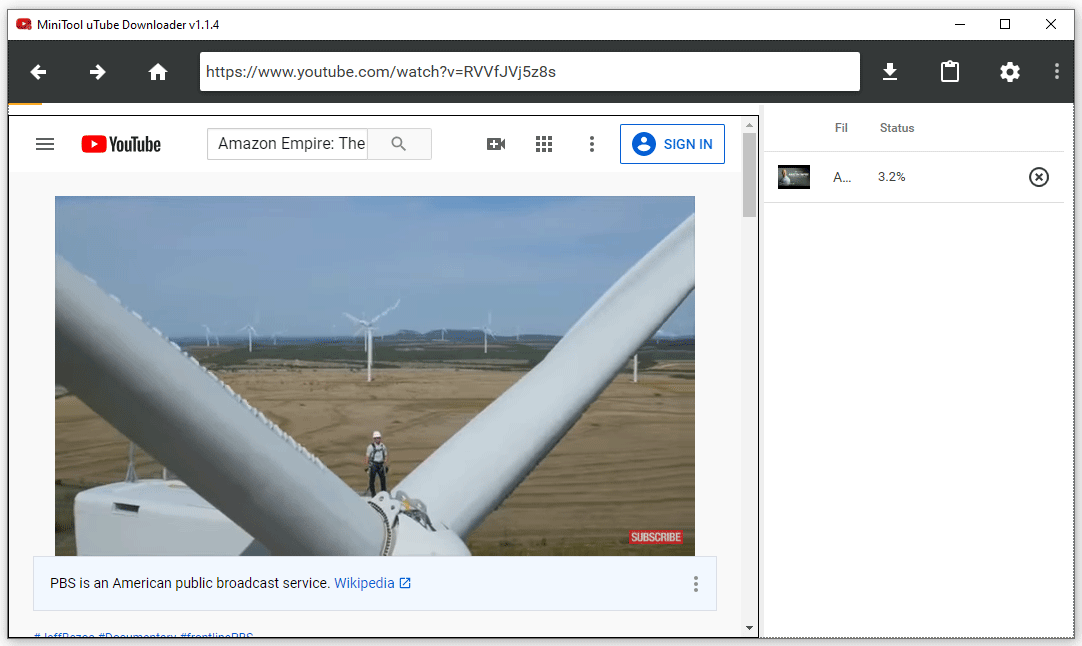Open the YouTube apps grid

544,143
